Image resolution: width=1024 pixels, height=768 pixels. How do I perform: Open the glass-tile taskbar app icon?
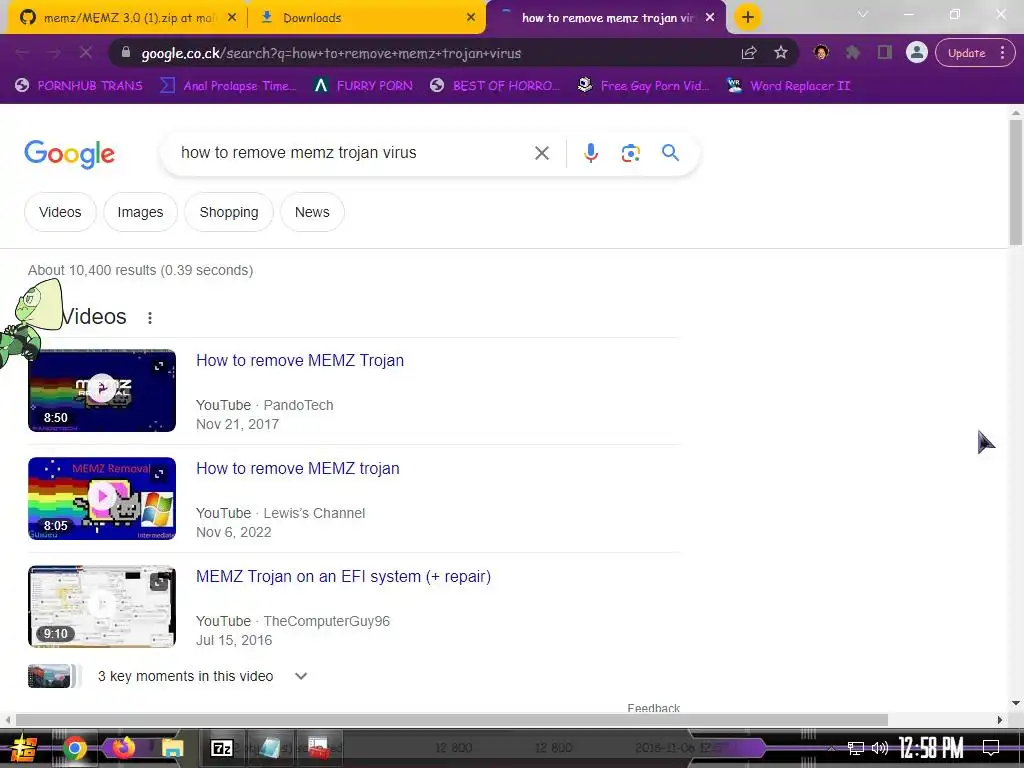269,748
